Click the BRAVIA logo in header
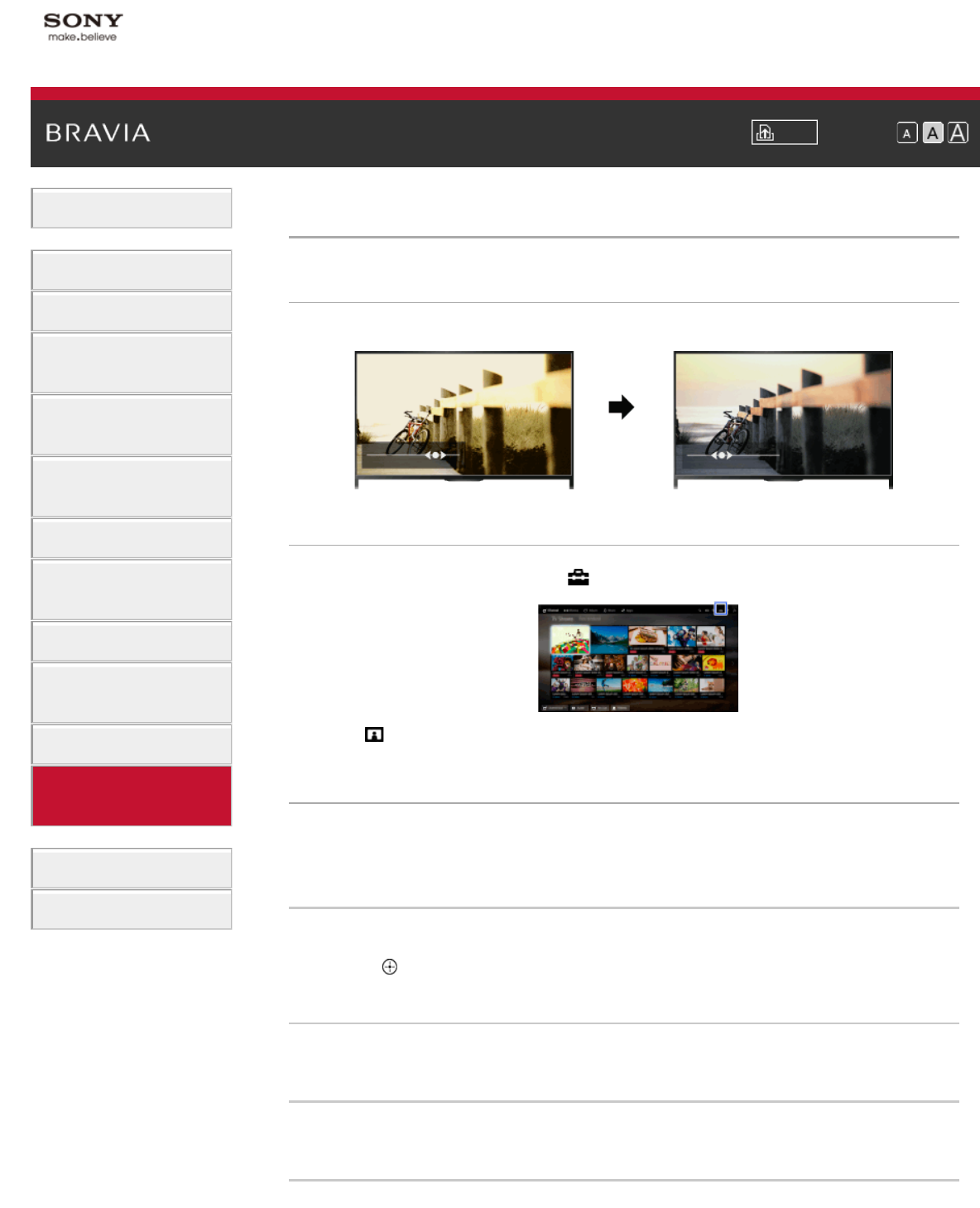 tap(98, 133)
